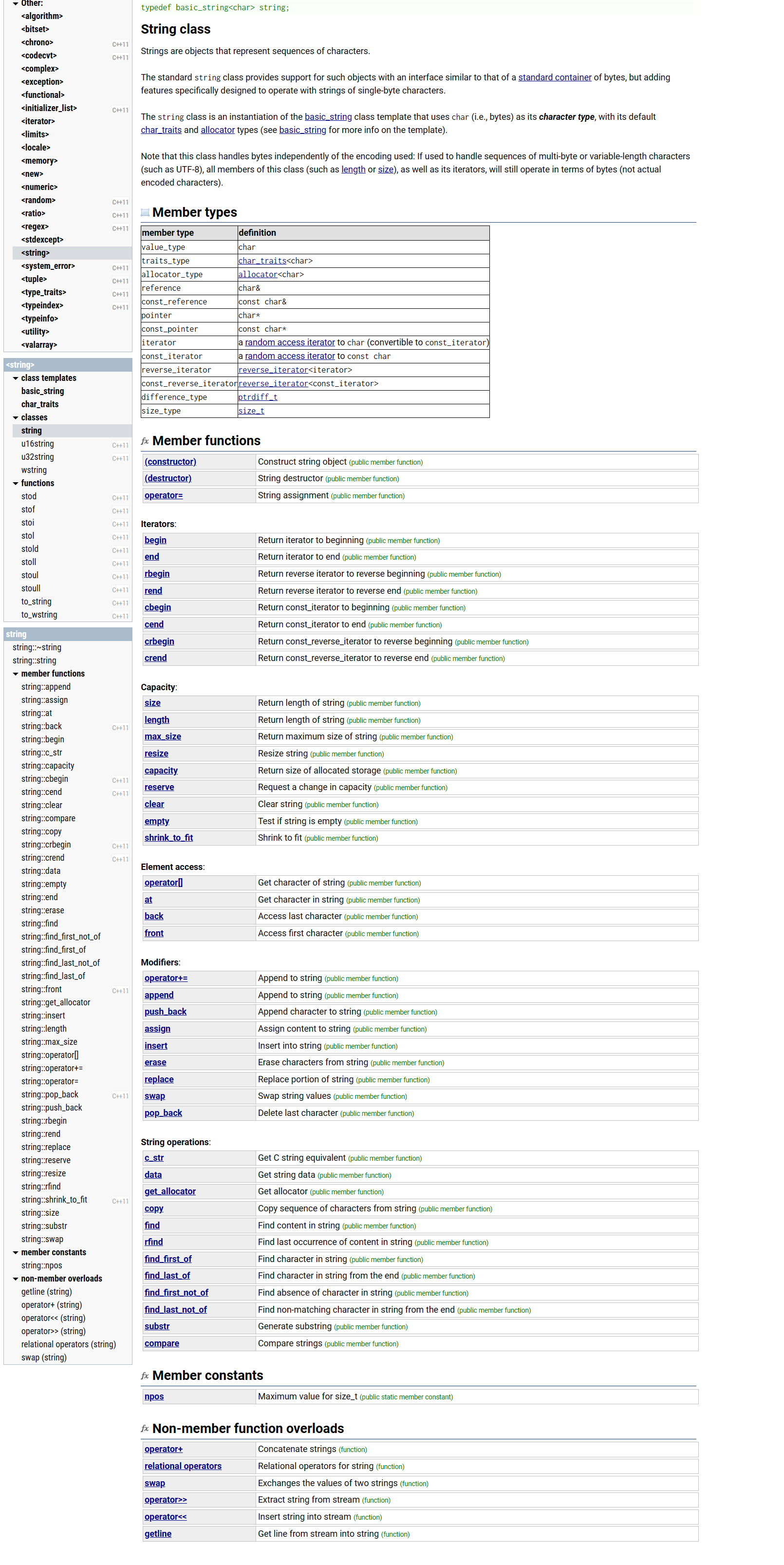Image resolution: width=784 pixels, height=1565 pixels.
Task: Collapse the class templates group arrow
Action: [15, 378]
